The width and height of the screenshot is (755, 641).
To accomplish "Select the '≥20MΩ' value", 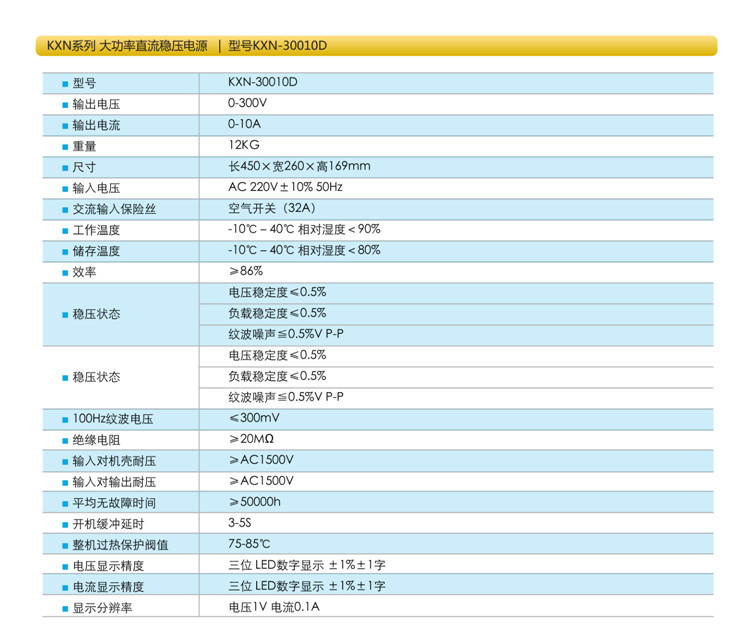I will click(x=251, y=439).
